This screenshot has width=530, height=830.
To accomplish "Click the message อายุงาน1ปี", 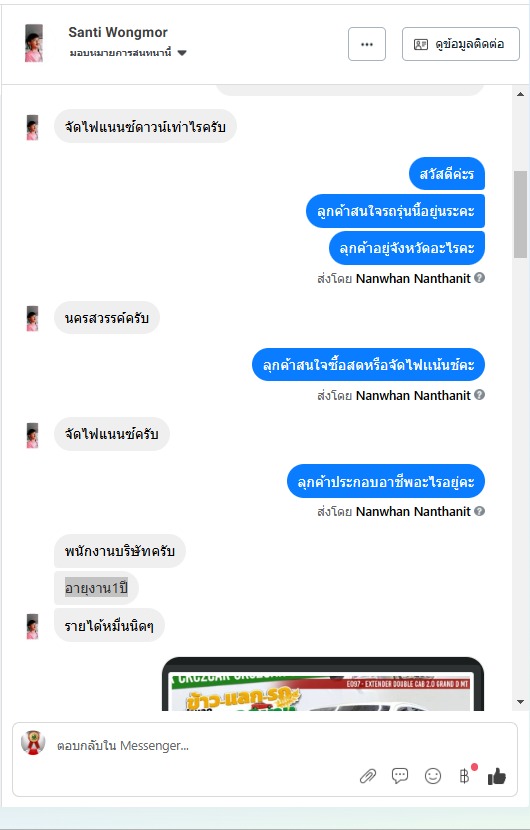I will [x=96, y=588].
